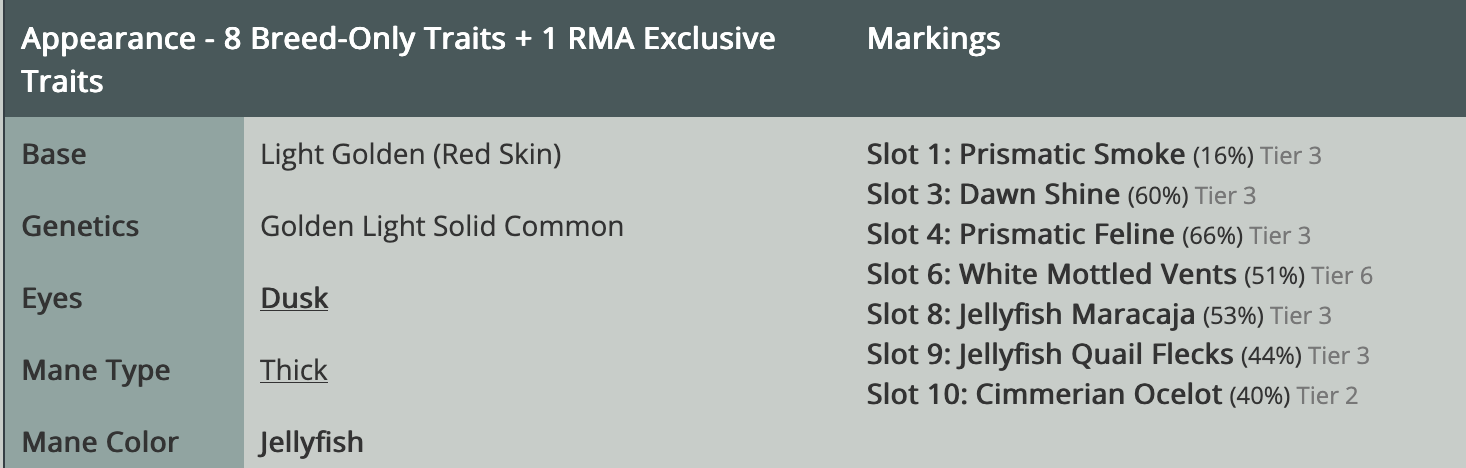Select the Slot 6 White Mottled Vents marking

pos(1051,275)
